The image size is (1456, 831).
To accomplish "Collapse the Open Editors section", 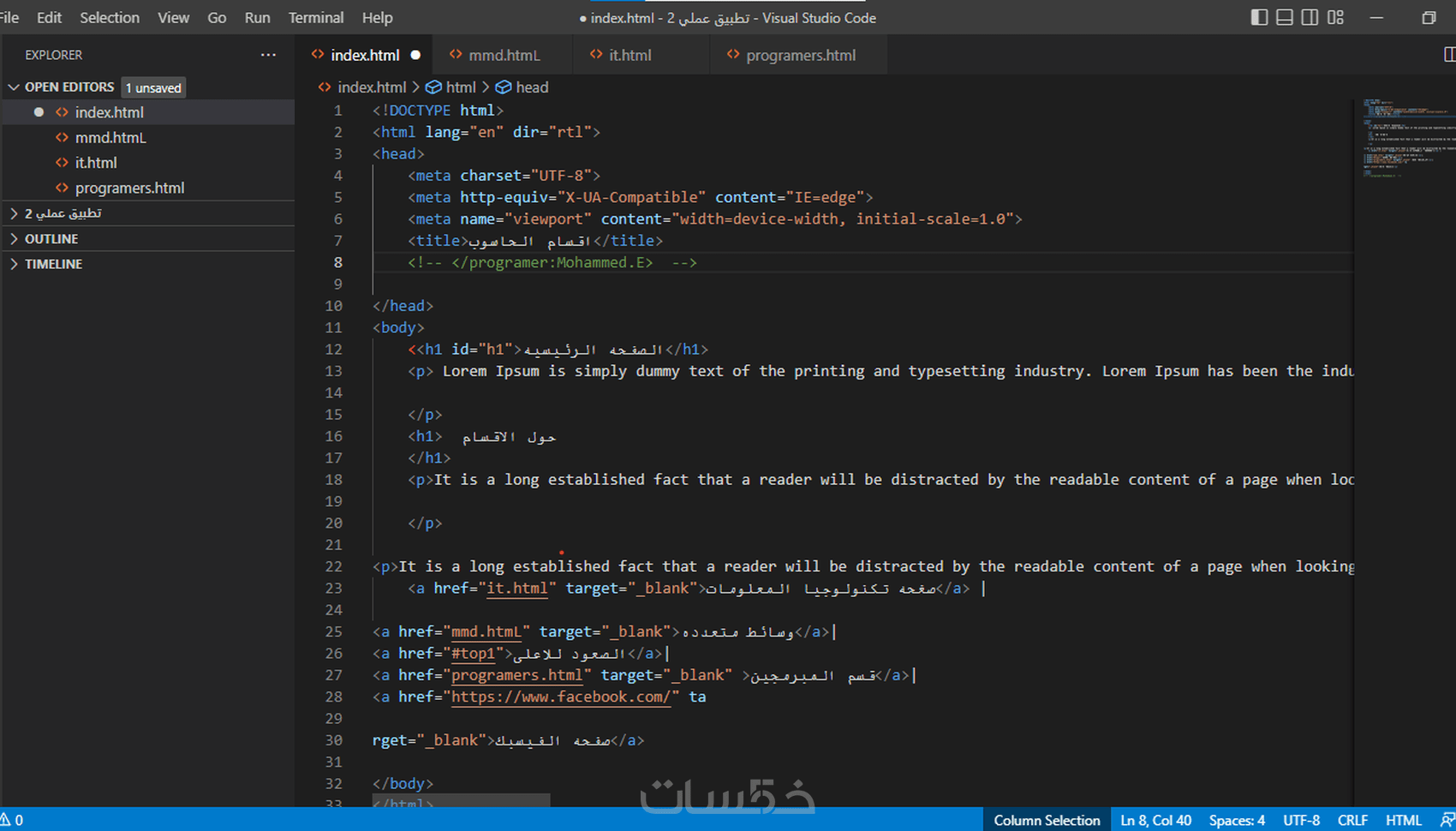I will point(14,87).
